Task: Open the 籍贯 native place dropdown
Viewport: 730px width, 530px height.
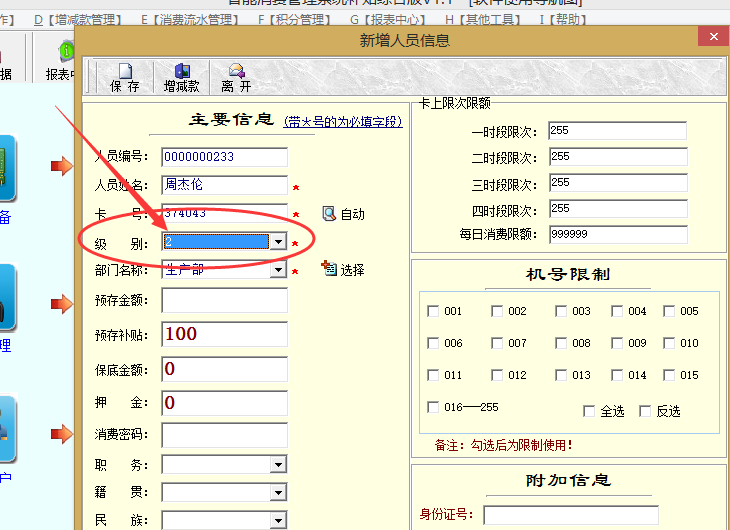Action: click(278, 492)
